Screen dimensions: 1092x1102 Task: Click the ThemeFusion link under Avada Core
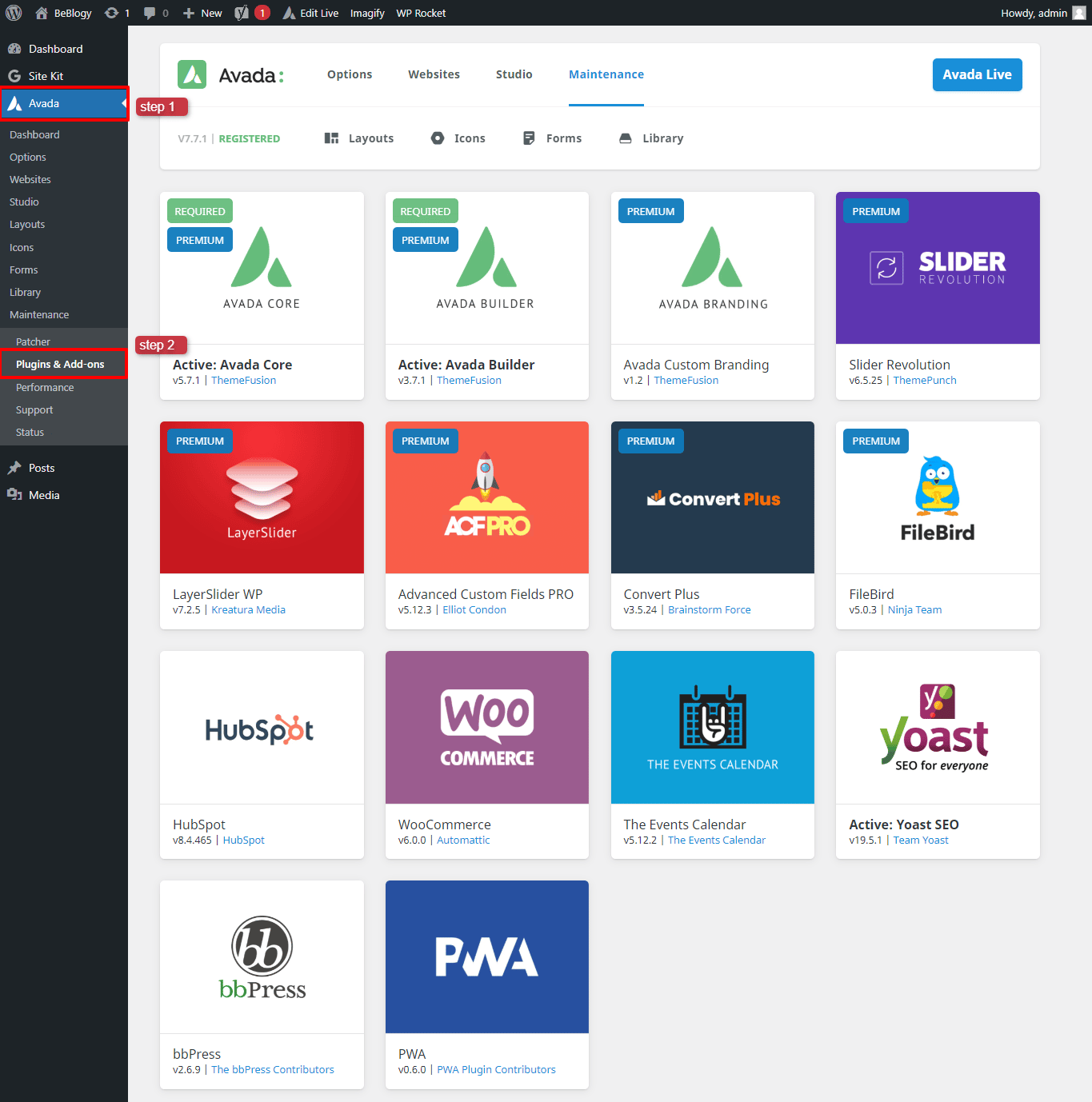point(244,381)
